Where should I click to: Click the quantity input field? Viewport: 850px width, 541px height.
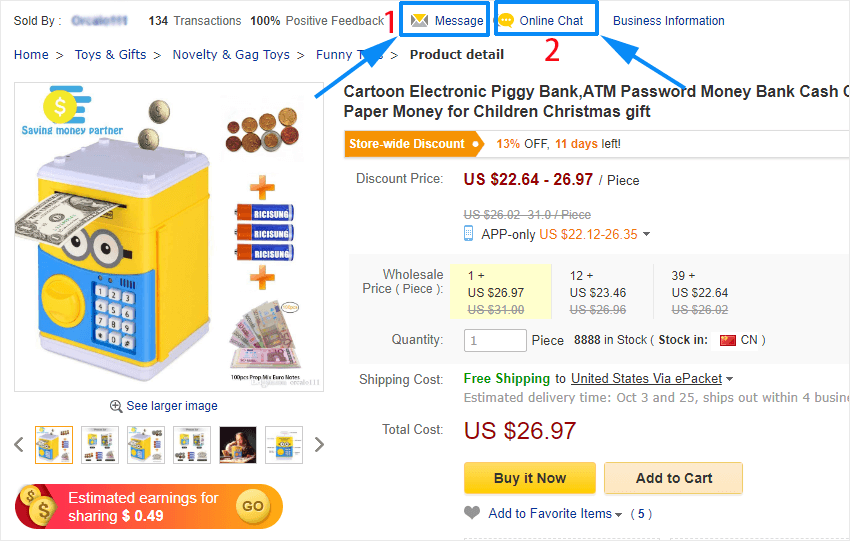coord(495,340)
